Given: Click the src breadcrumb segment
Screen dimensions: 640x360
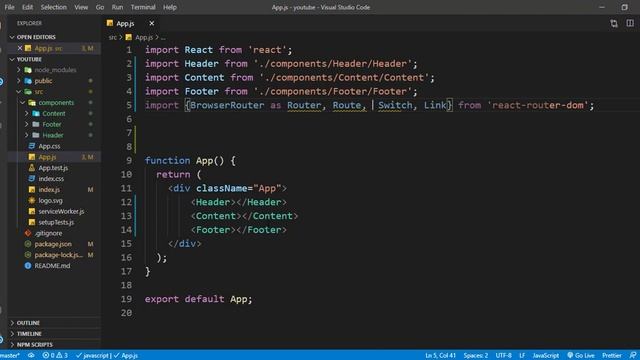Looking at the screenshot, I should tap(113, 38).
